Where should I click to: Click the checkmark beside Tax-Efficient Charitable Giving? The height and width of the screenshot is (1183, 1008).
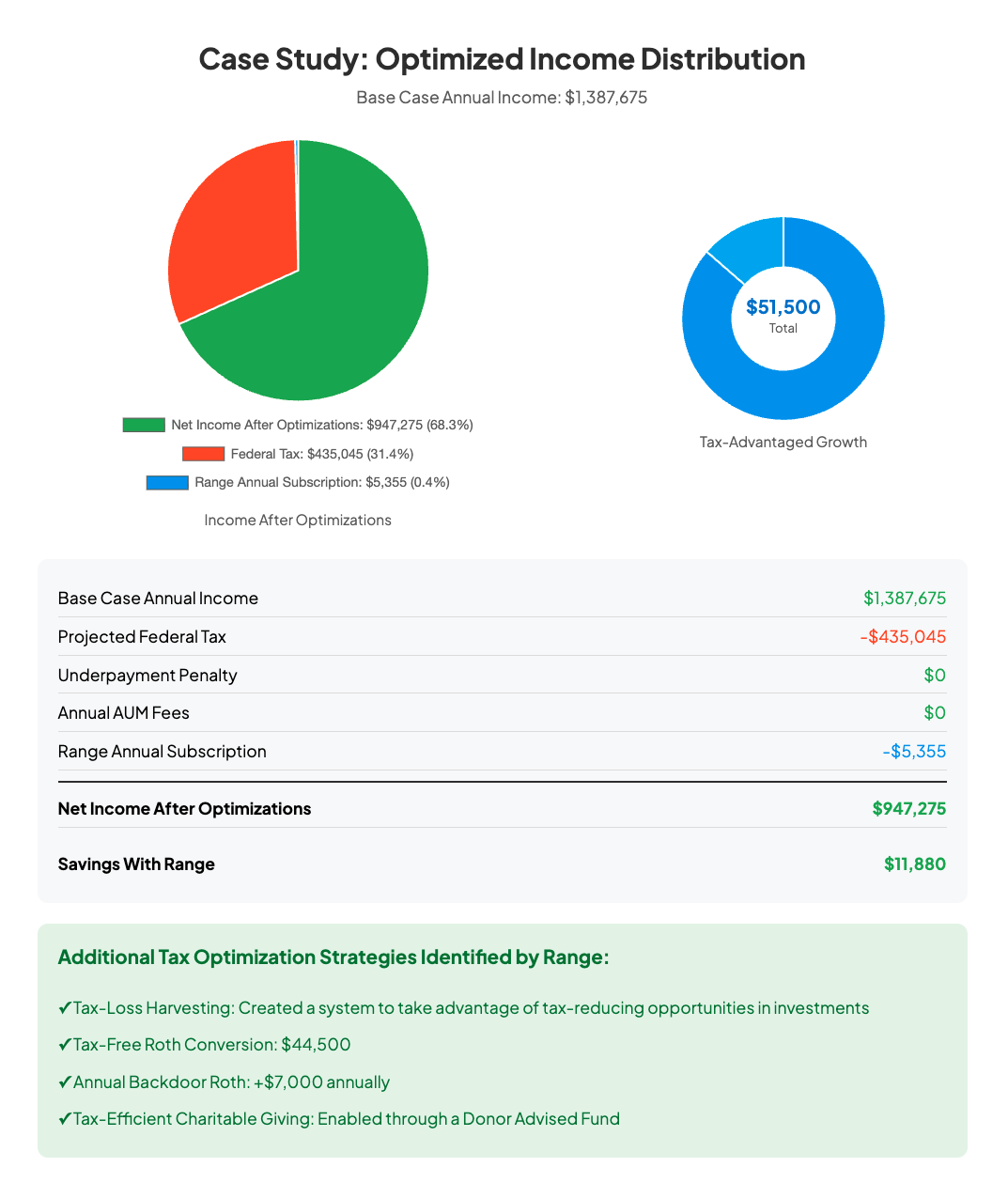[65, 1119]
